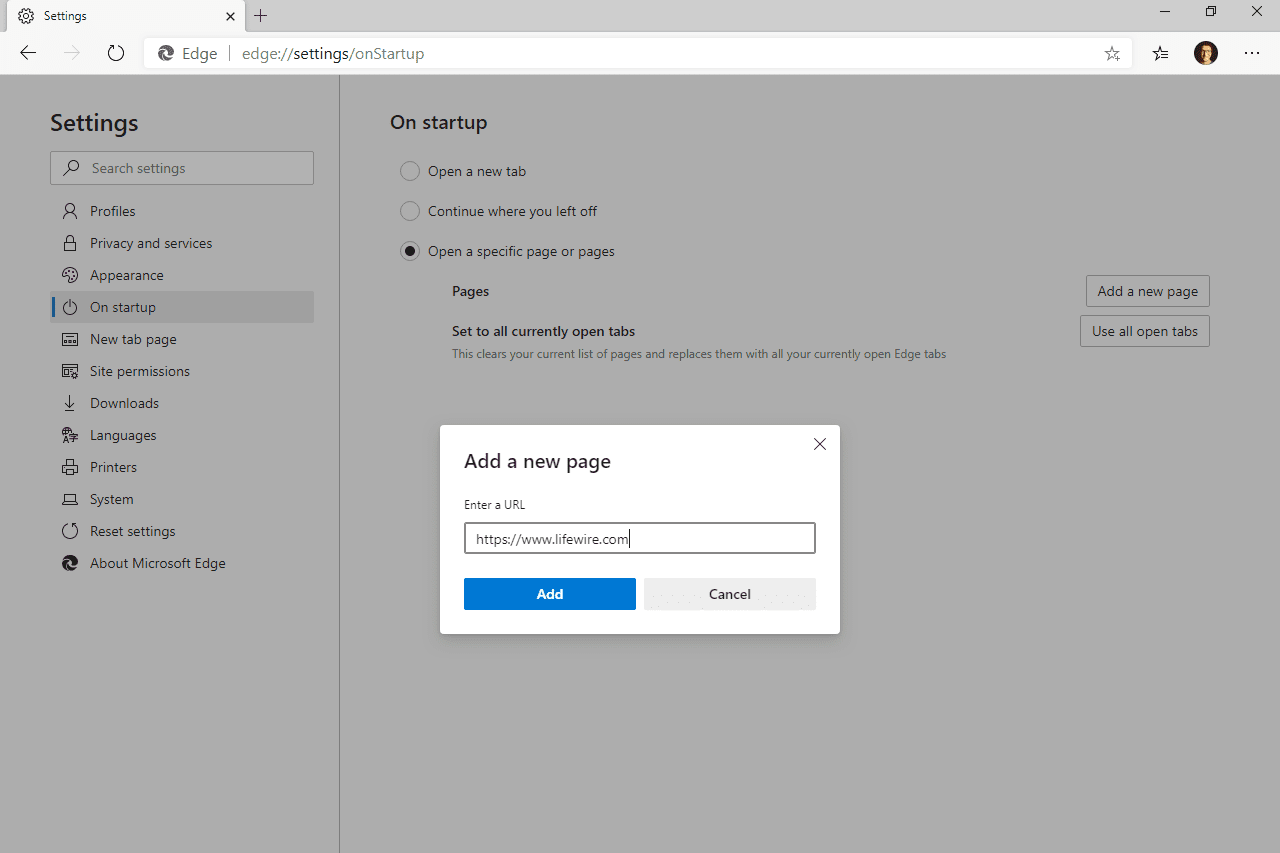Open the three-dot Settings and more menu
This screenshot has width=1280, height=853.
(x=1252, y=54)
